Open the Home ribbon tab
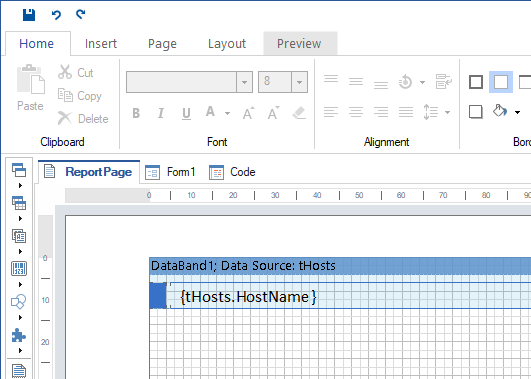This screenshot has width=531, height=379. pyautogui.click(x=37, y=43)
